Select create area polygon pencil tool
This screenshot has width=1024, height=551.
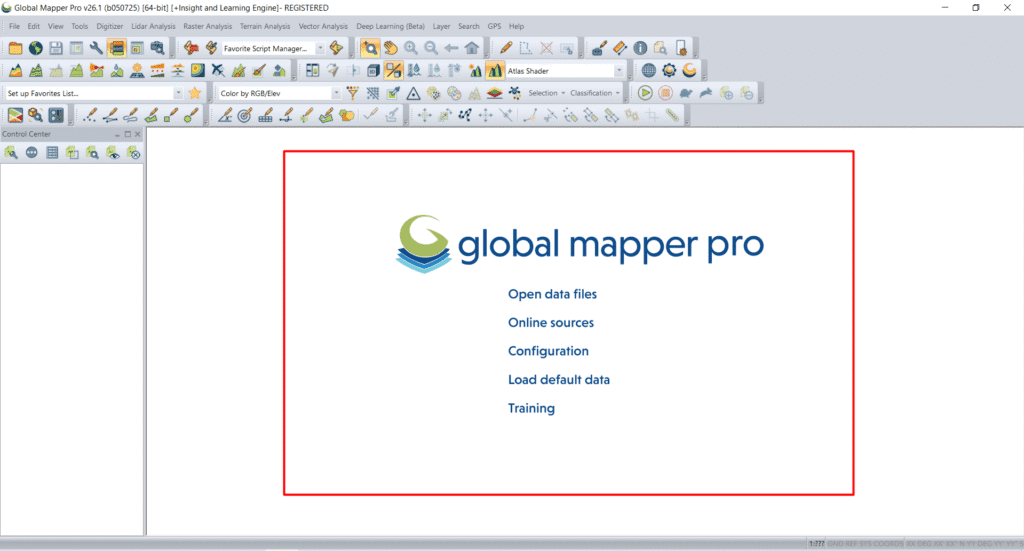(150, 116)
